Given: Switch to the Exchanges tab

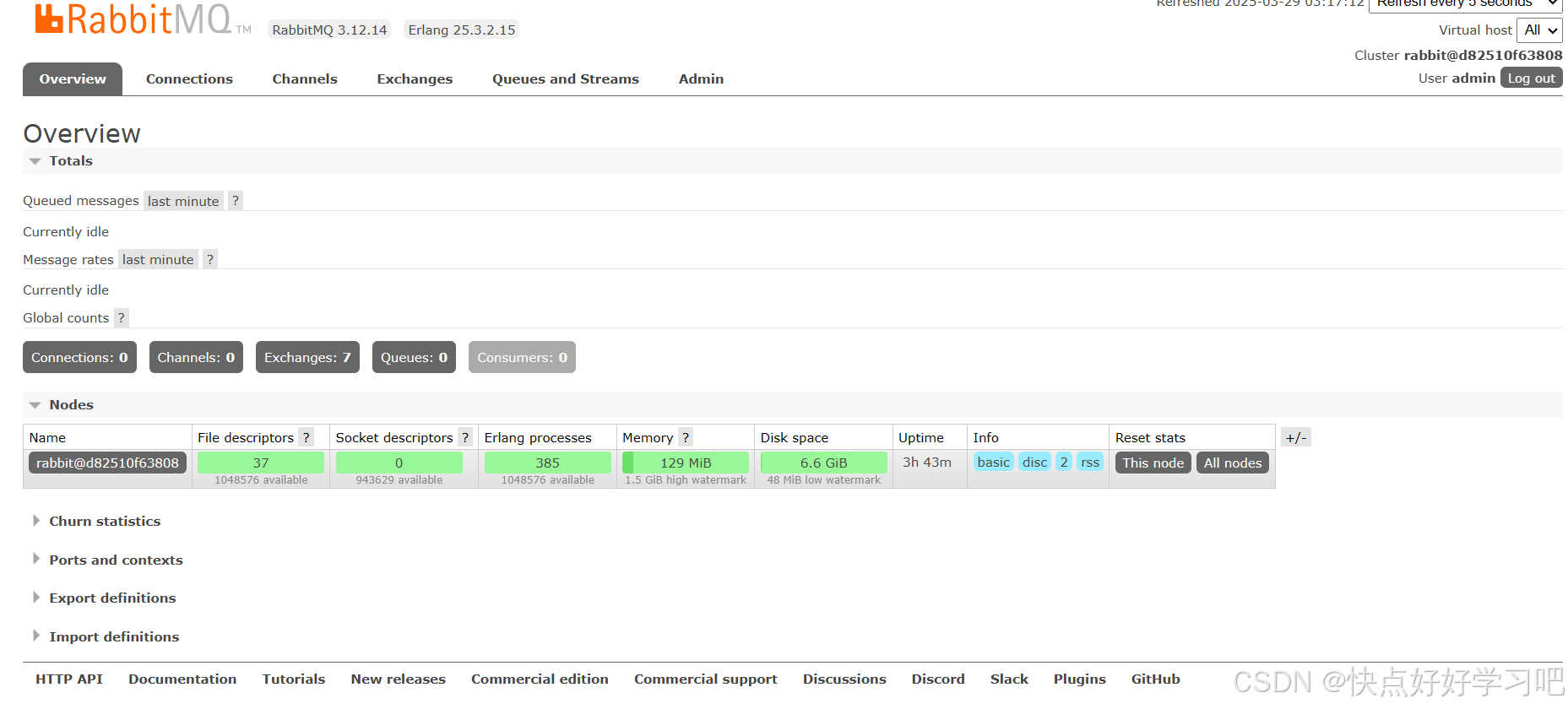Looking at the screenshot, I should (415, 78).
